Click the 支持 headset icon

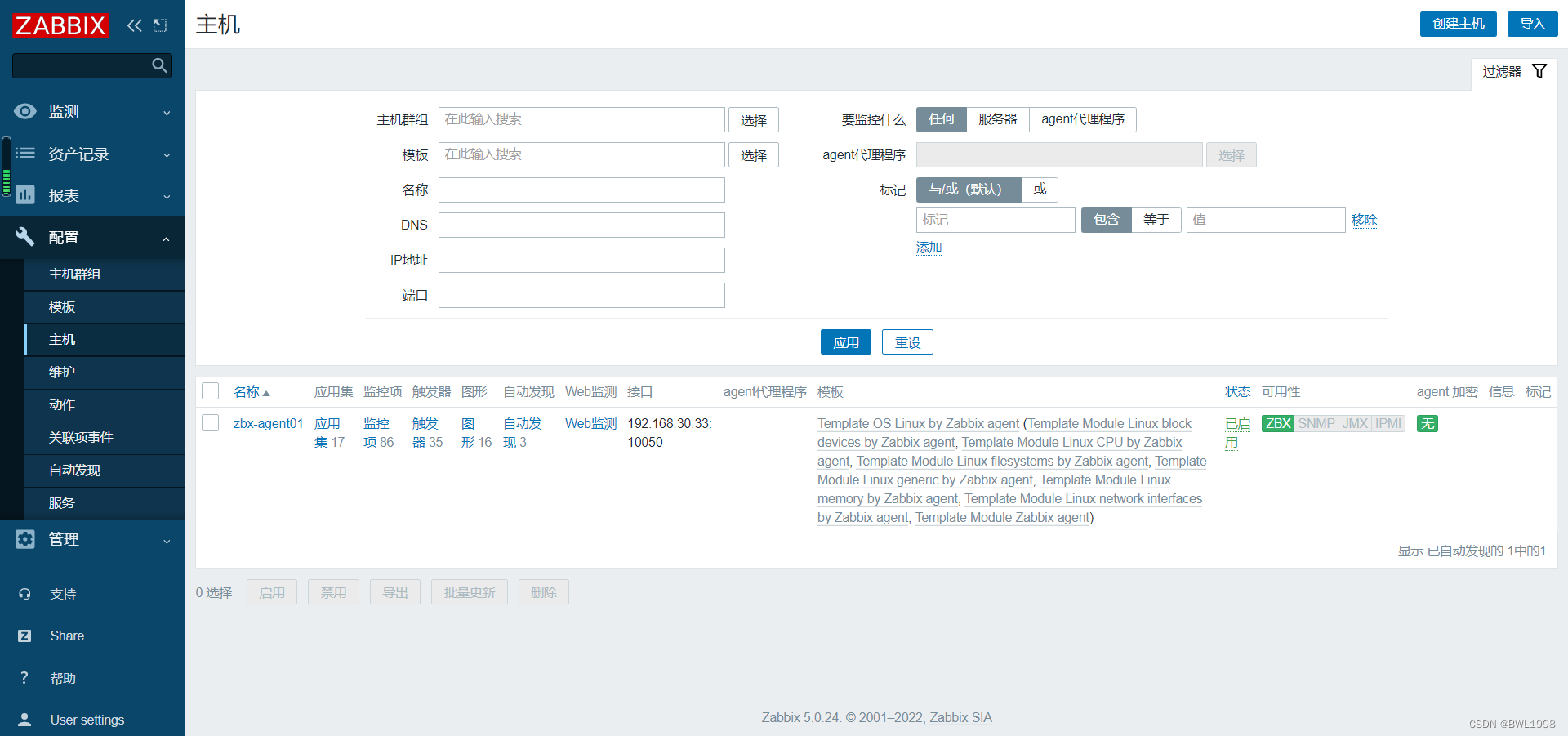(x=24, y=595)
